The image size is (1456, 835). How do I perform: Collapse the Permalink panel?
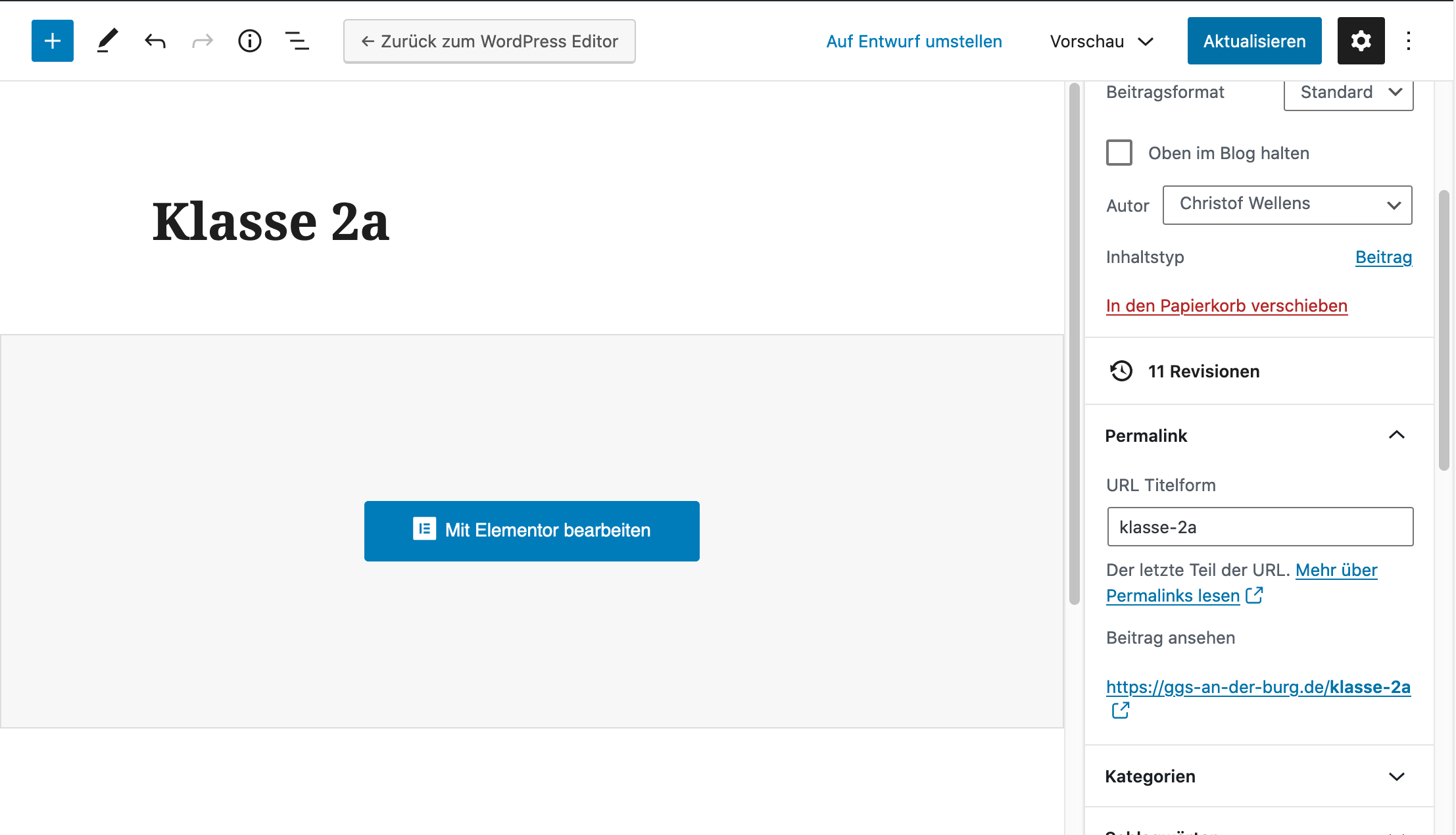coord(1396,435)
